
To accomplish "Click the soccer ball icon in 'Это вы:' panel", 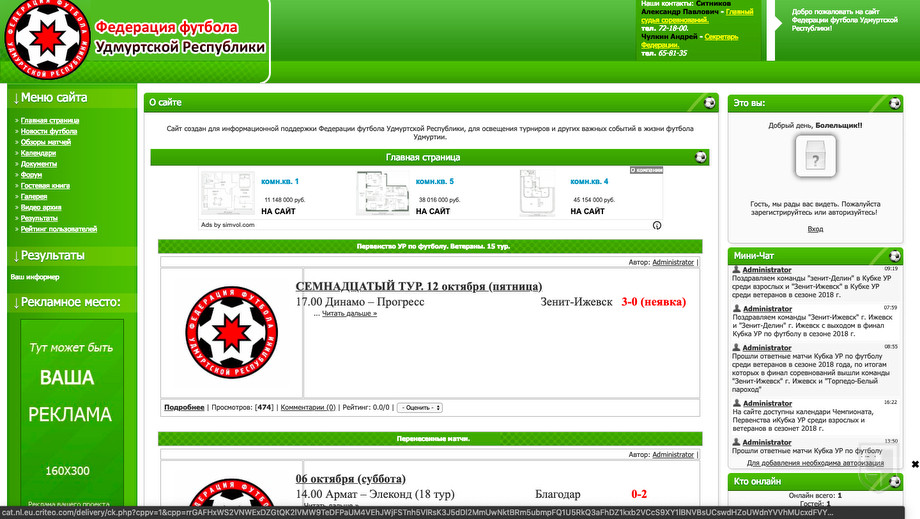I will tap(894, 103).
